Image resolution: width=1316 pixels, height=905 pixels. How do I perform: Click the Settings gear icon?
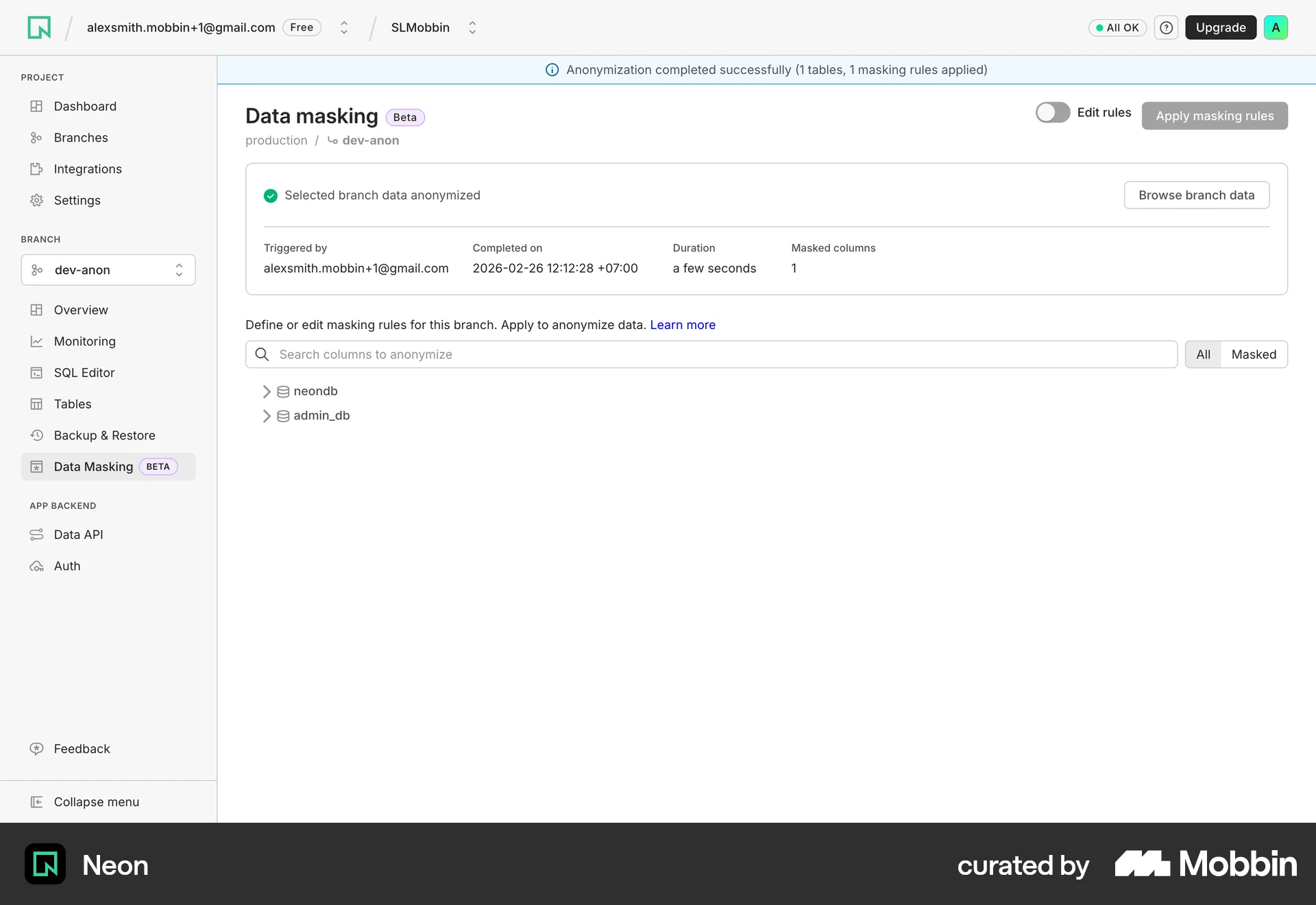[x=36, y=200]
